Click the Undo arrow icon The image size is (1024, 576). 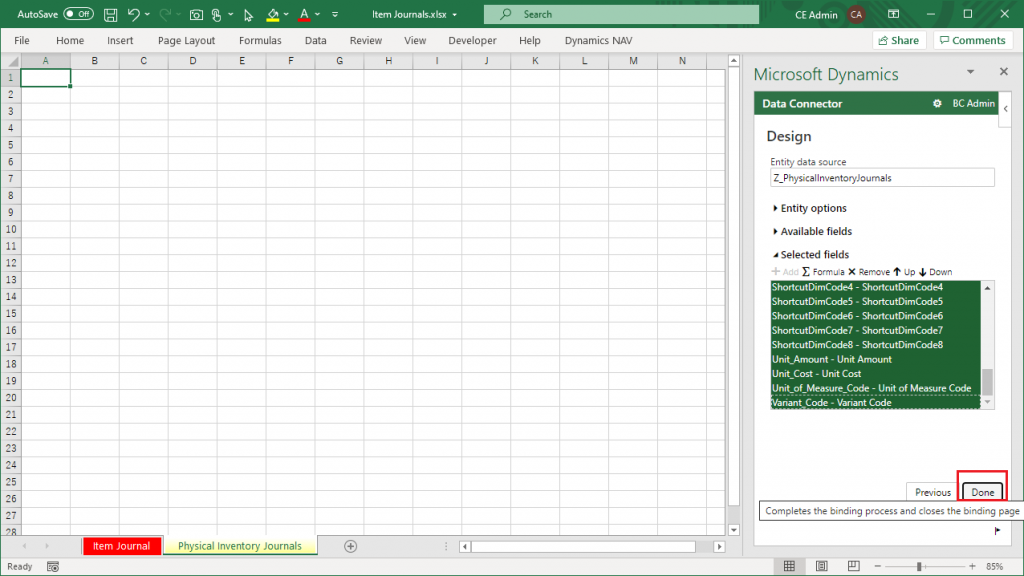click(133, 14)
